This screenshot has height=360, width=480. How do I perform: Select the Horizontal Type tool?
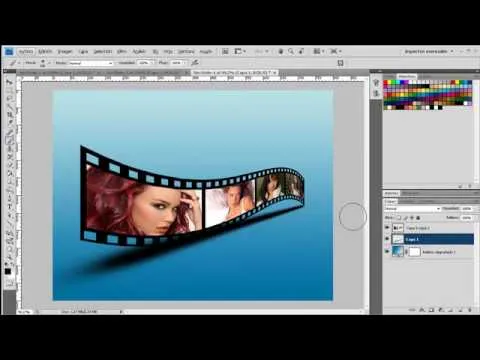tap(9, 207)
